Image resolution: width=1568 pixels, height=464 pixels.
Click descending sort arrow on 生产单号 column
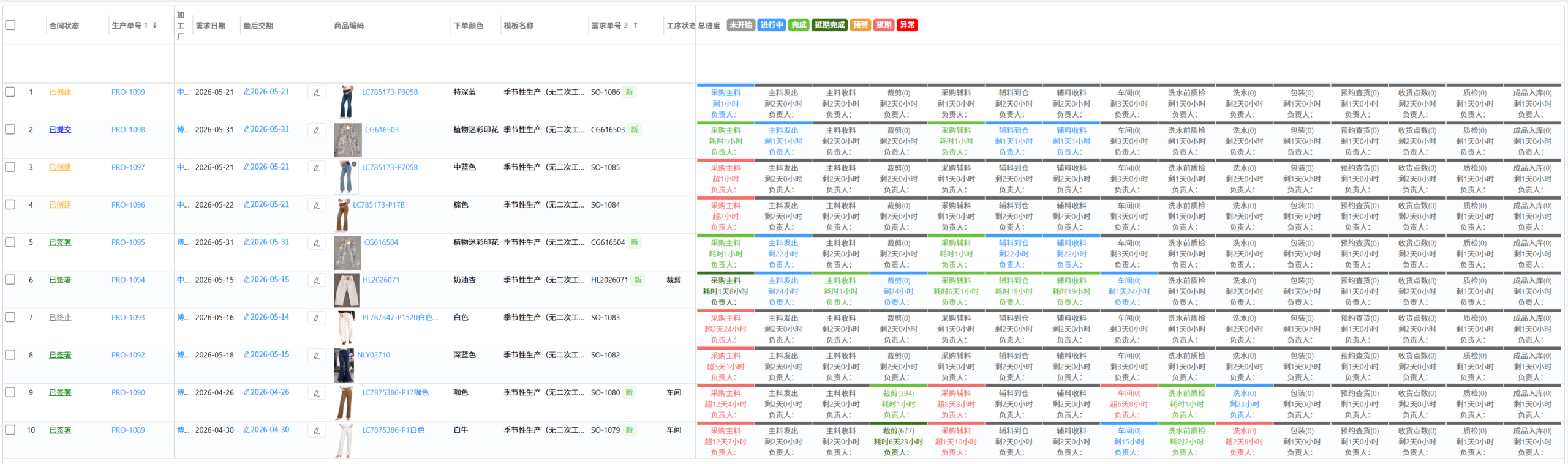point(155,26)
